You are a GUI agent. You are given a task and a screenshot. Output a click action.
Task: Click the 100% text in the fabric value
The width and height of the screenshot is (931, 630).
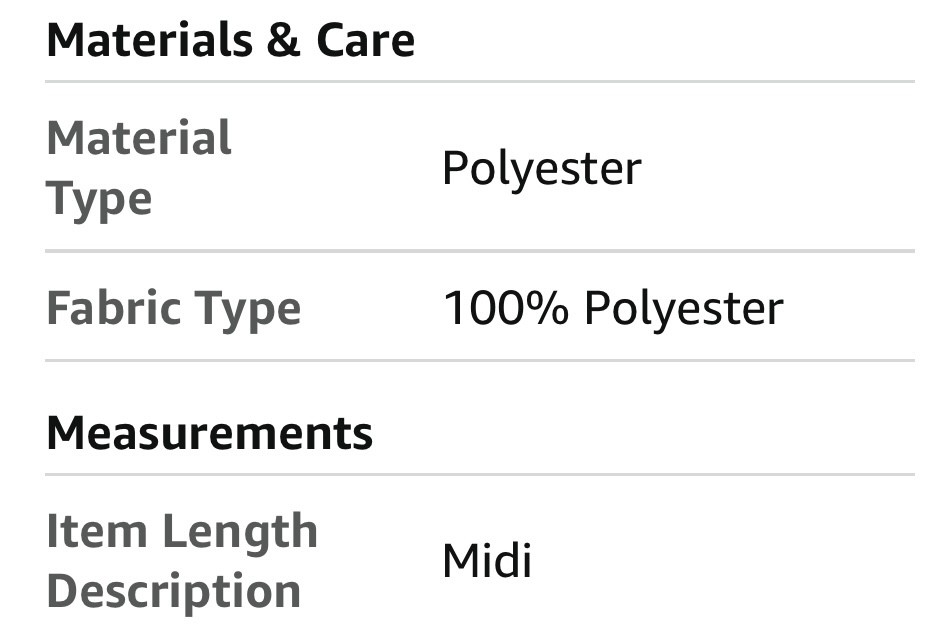pos(505,308)
